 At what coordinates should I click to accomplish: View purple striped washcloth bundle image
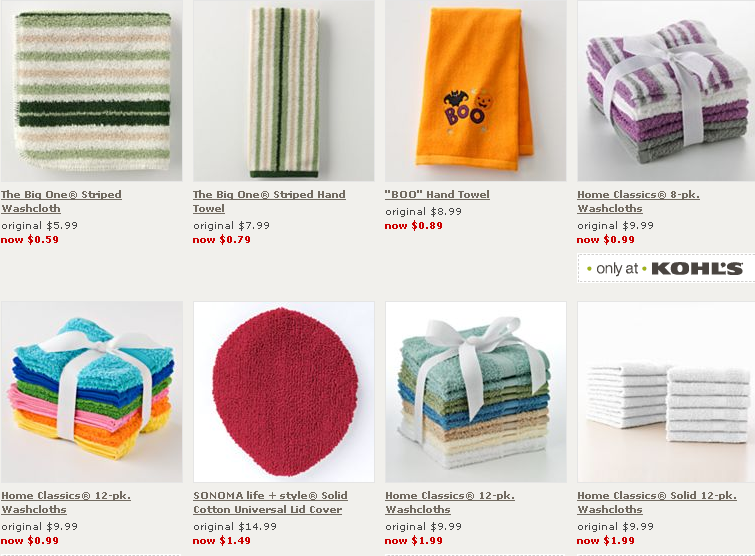coord(666,91)
